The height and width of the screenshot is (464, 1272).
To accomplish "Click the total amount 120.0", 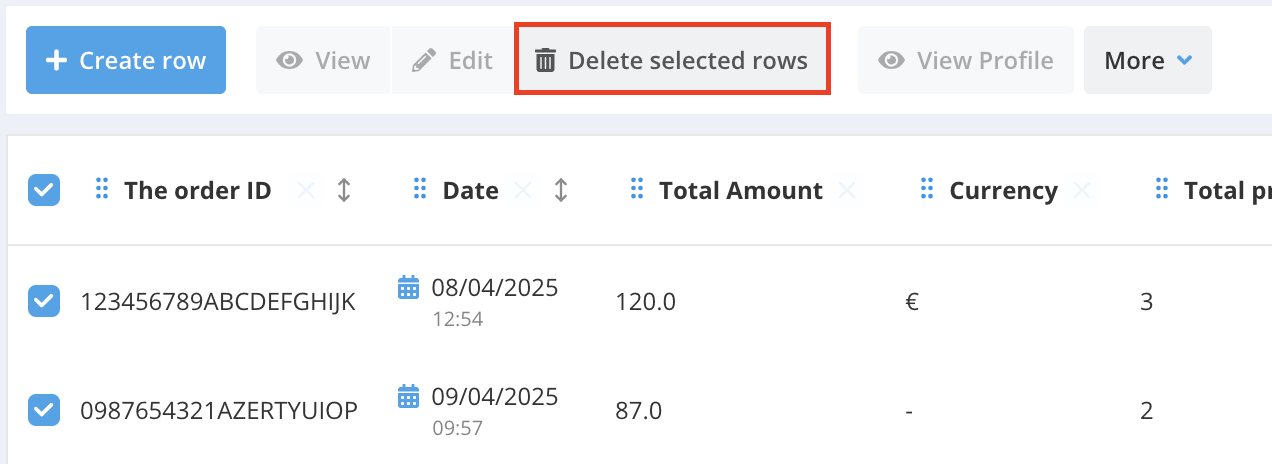I will click(645, 301).
